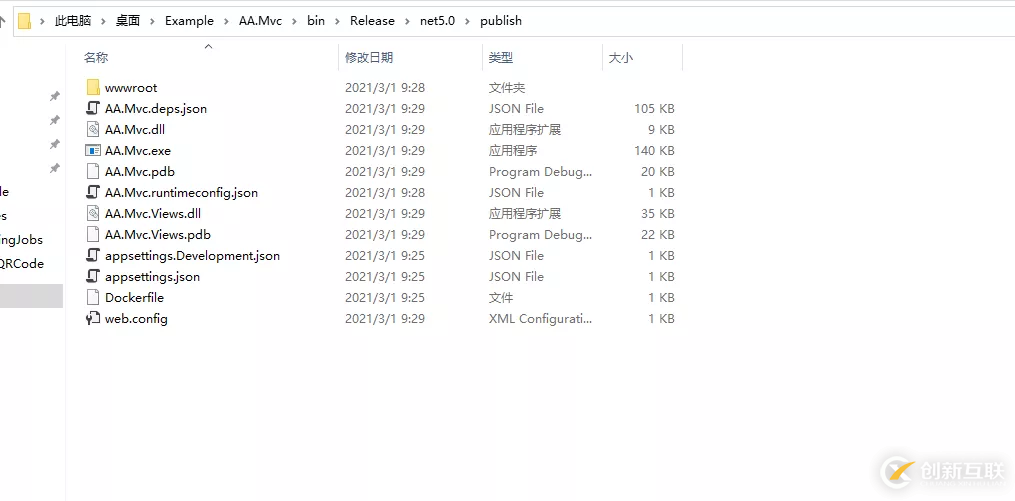
Task: Sort files by 修改日期 column header
Action: point(369,58)
